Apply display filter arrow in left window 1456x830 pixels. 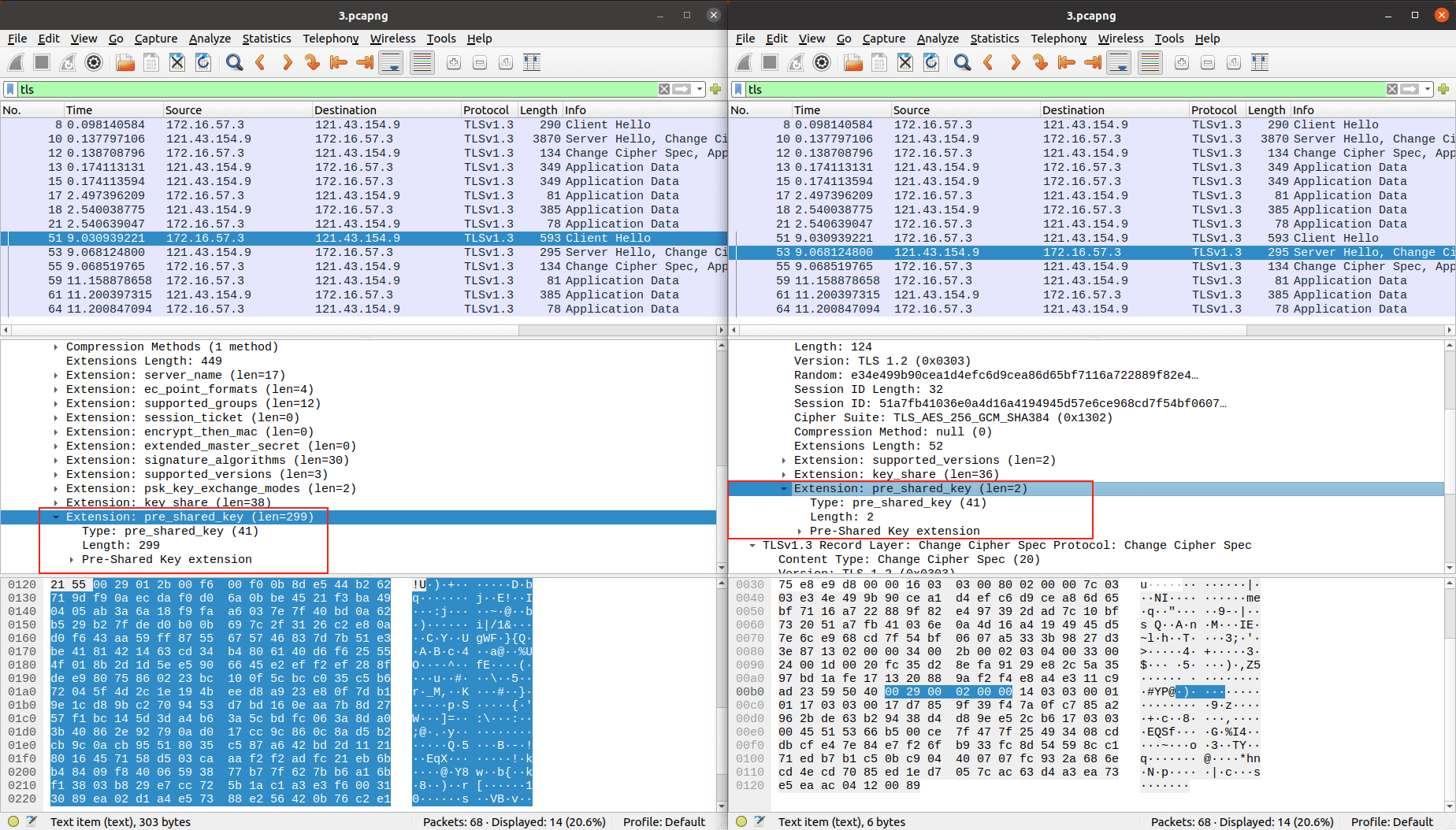(682, 89)
